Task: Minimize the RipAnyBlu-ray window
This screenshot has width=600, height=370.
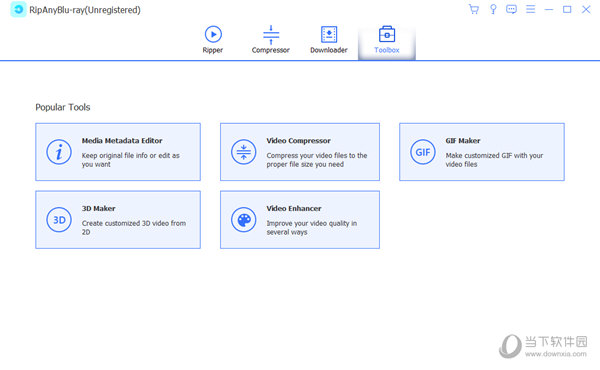Action: [x=549, y=9]
